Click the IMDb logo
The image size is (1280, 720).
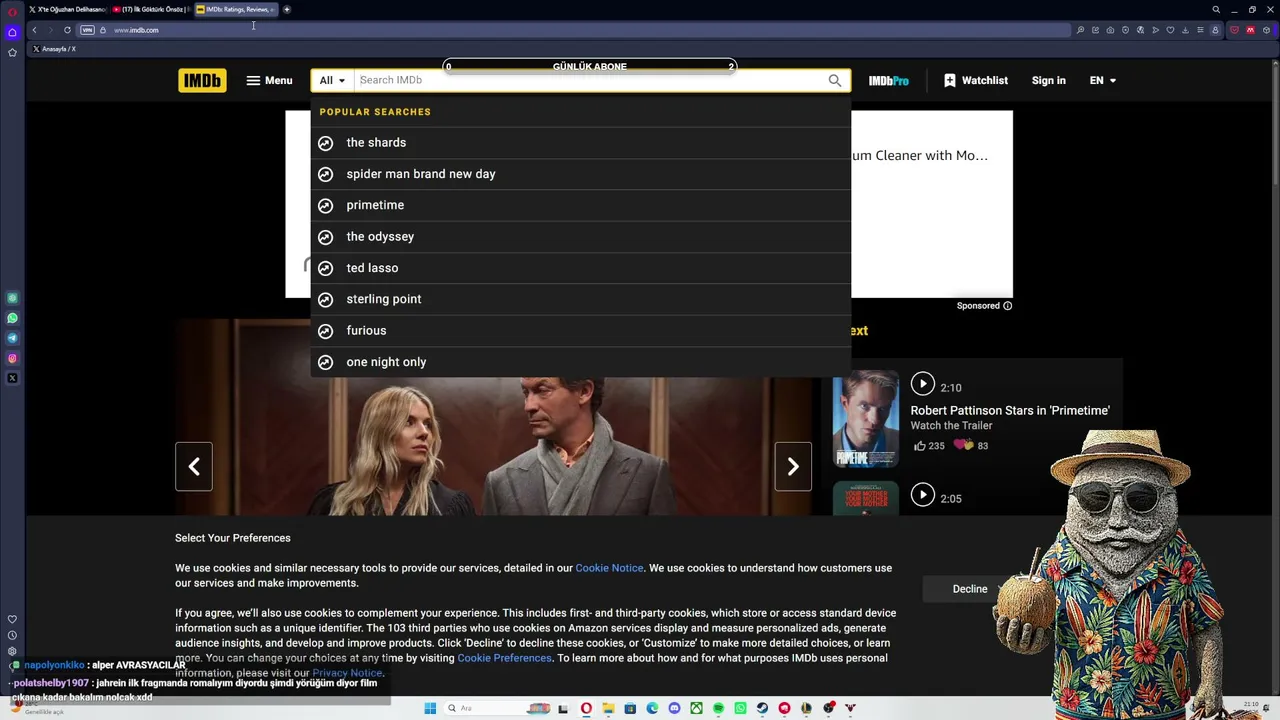(202, 80)
